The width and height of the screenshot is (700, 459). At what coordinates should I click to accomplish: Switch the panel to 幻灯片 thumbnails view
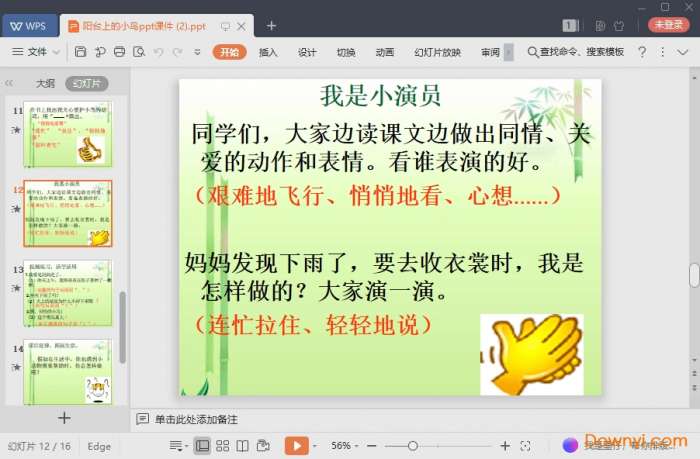(x=87, y=83)
